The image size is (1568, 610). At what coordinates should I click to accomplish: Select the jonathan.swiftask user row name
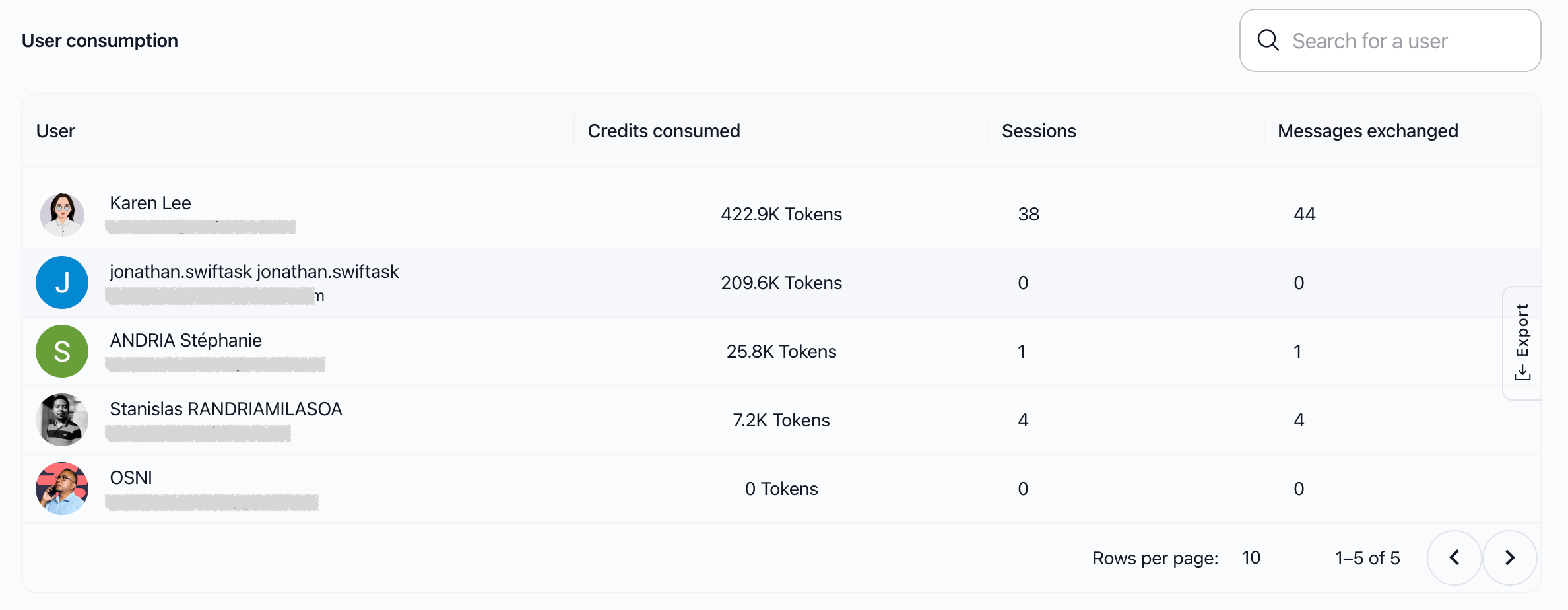click(254, 271)
